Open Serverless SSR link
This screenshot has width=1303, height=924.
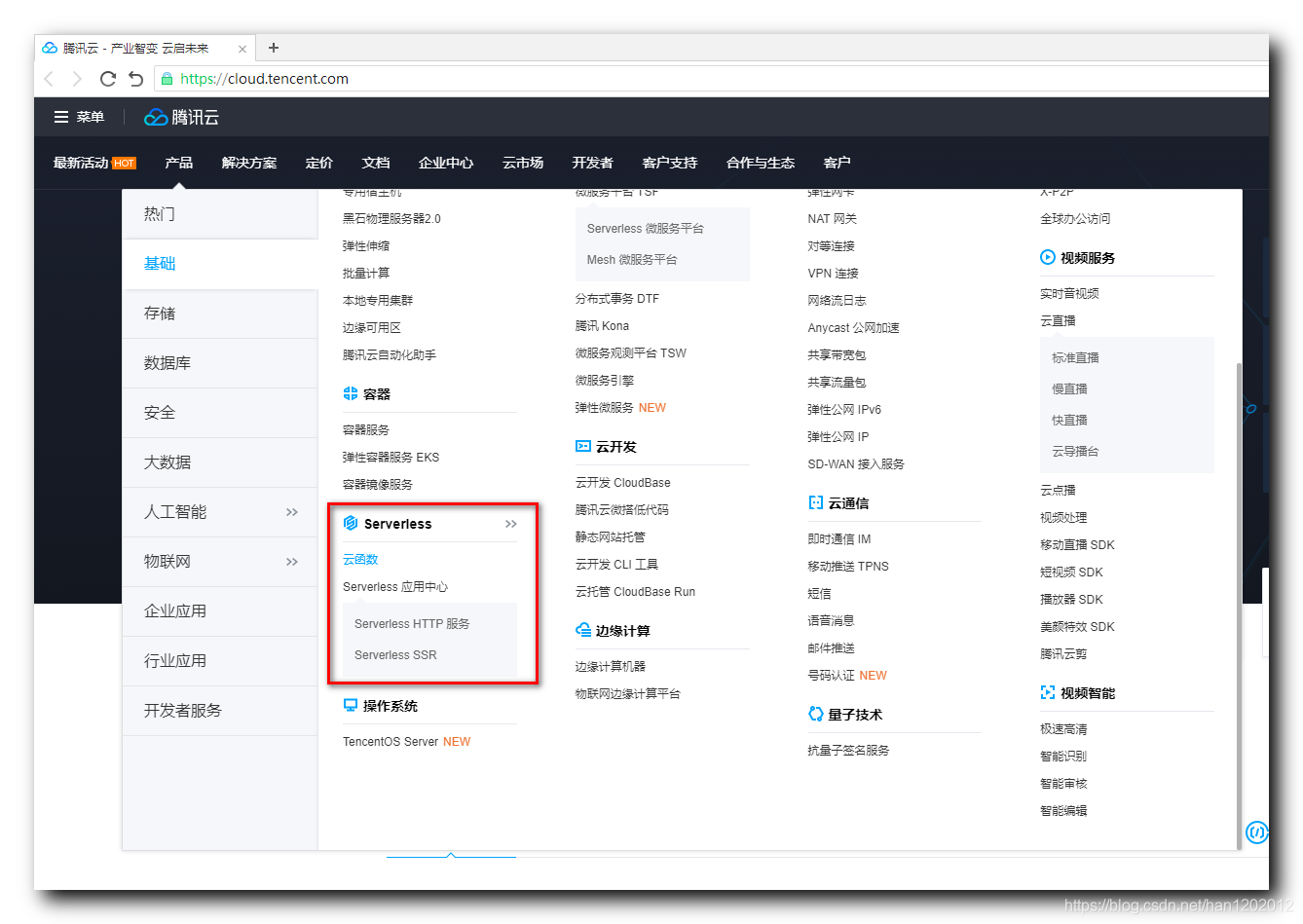395,654
